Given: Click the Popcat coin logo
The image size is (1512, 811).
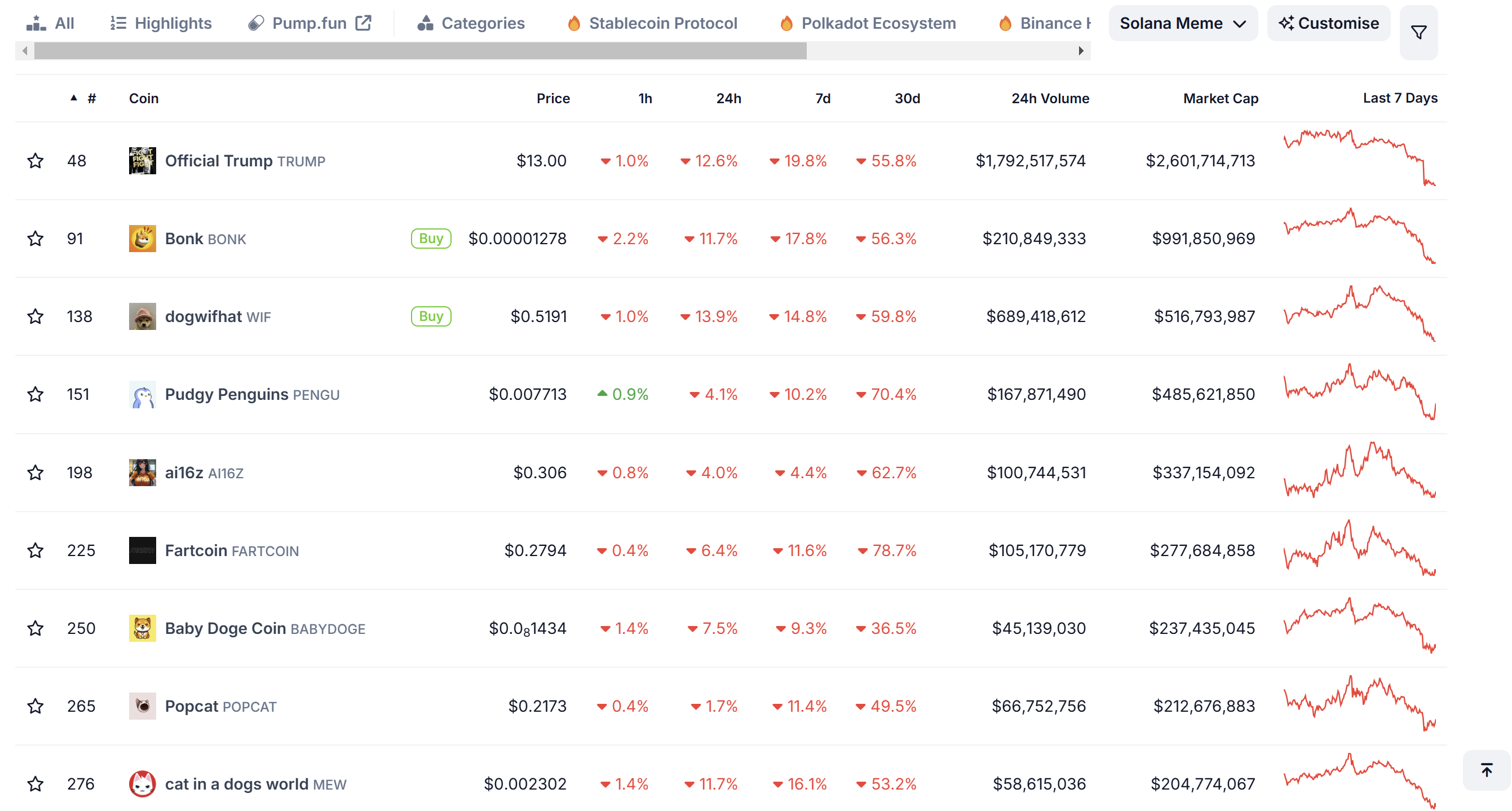Looking at the screenshot, I should click(x=142, y=706).
